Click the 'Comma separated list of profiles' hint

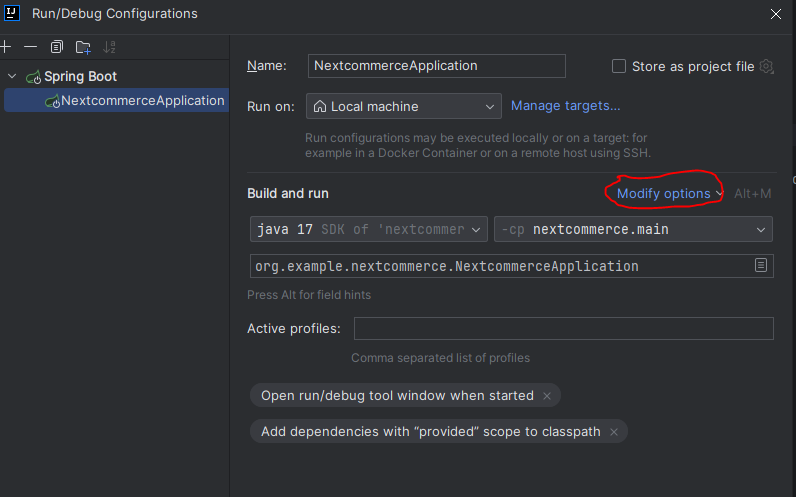point(440,358)
